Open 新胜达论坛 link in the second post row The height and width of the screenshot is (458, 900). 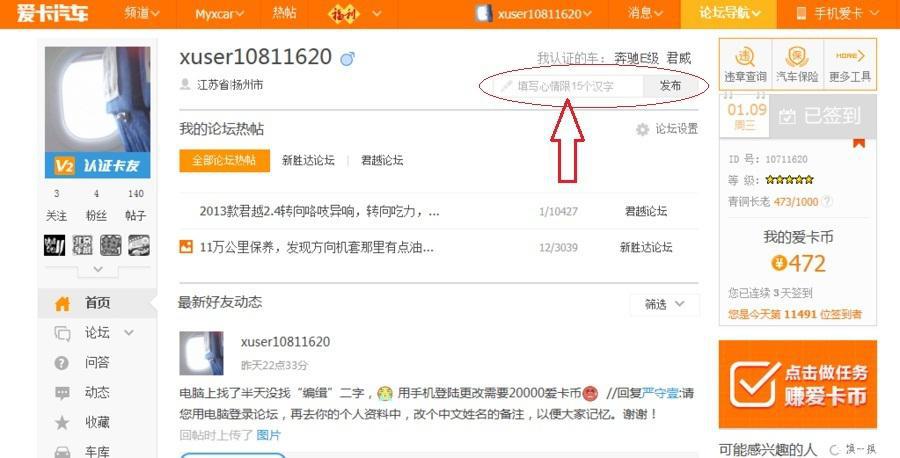pos(646,247)
